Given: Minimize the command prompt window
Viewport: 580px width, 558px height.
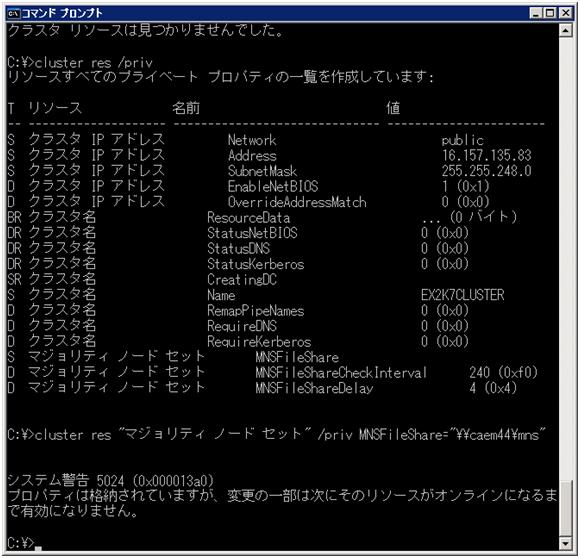Looking at the screenshot, I should [535, 13].
